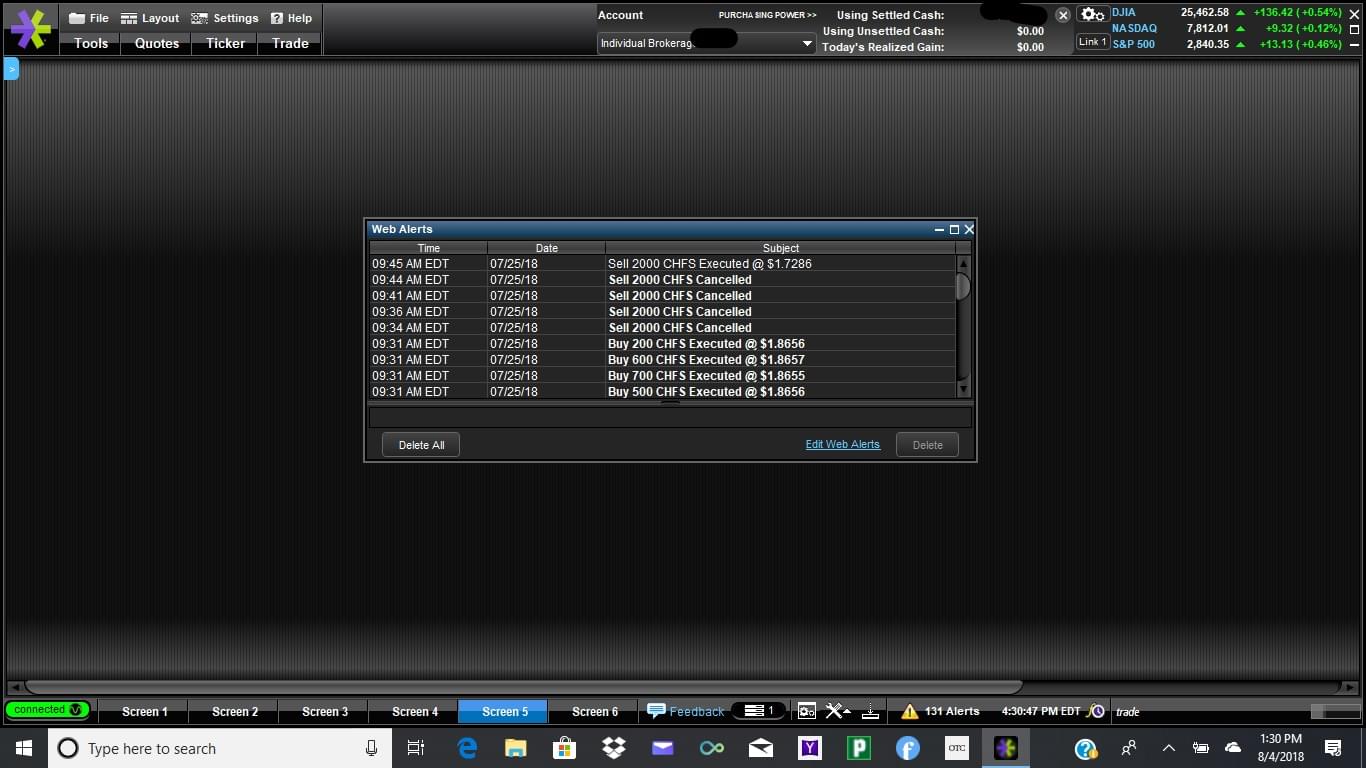Click the green connected status indicator
This screenshot has width=1366, height=768.
pyautogui.click(x=47, y=710)
